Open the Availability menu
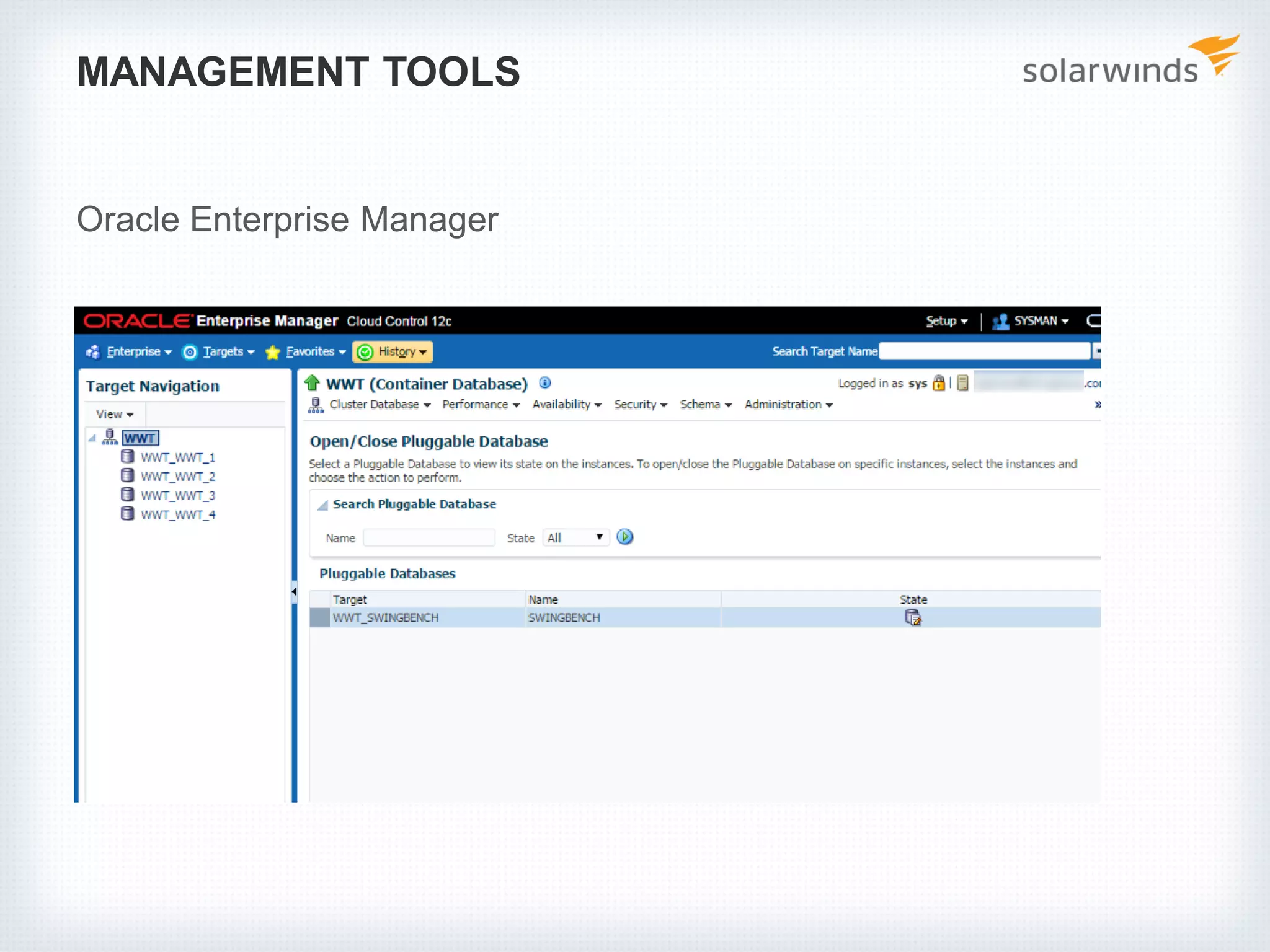Image resolution: width=1270 pixels, height=952 pixels. point(567,405)
